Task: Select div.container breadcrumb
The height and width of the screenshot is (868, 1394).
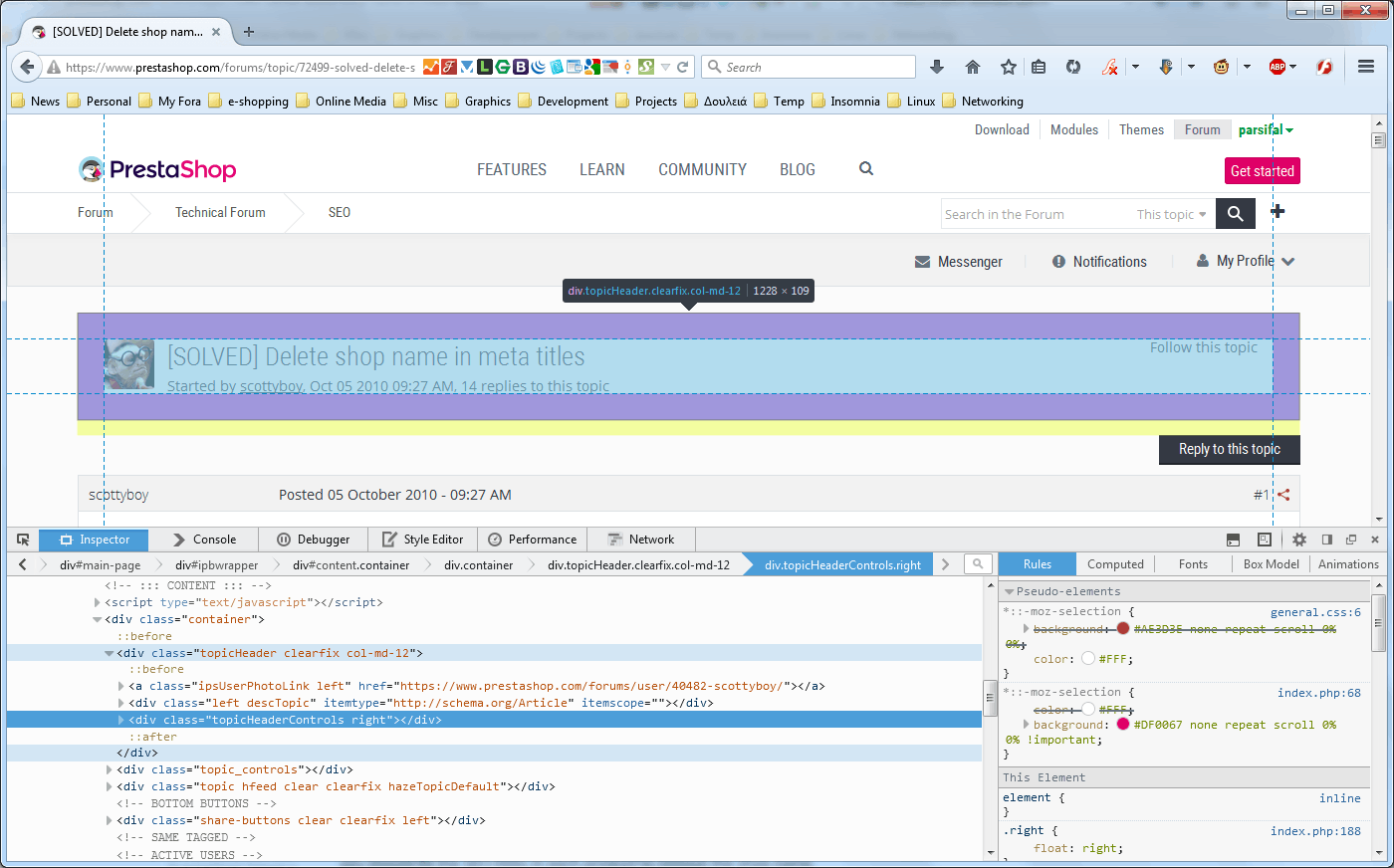Action: (x=479, y=564)
